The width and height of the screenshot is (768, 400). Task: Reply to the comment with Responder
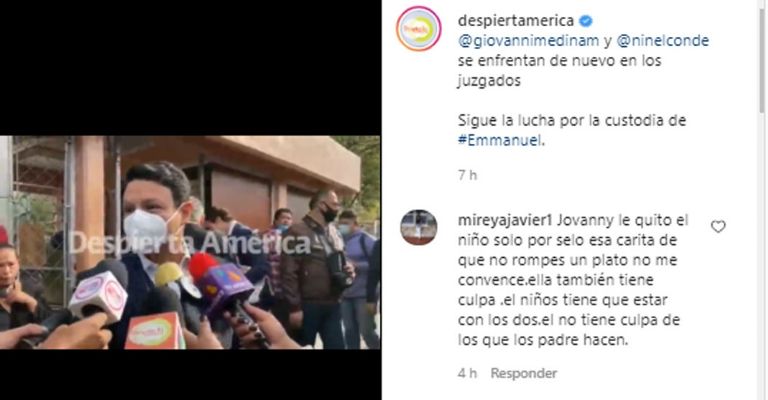tap(524, 373)
